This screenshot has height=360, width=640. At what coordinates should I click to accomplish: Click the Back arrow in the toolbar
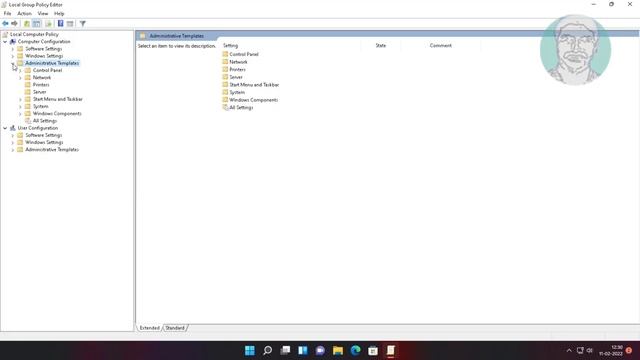point(5,24)
